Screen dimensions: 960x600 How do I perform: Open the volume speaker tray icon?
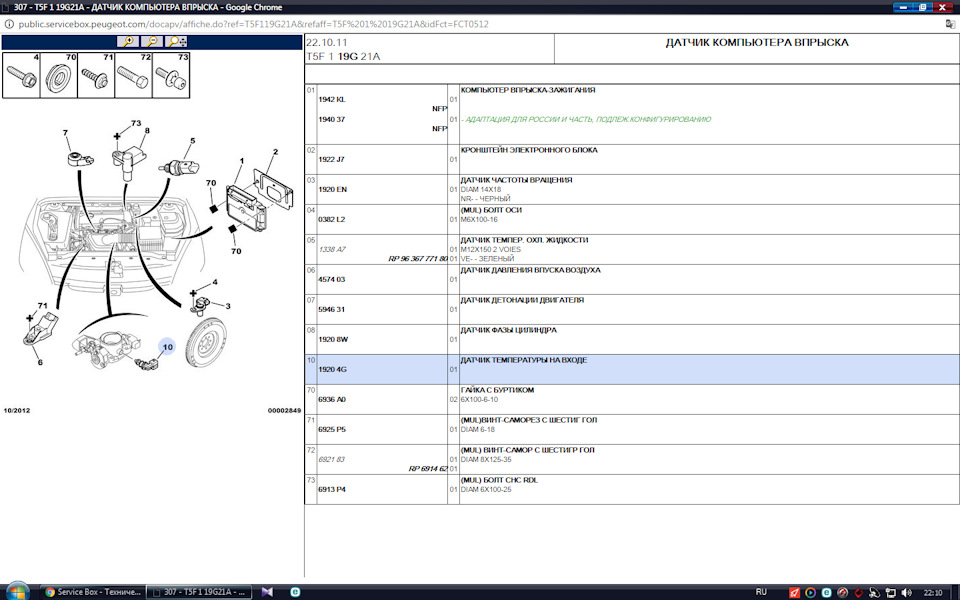point(907,593)
